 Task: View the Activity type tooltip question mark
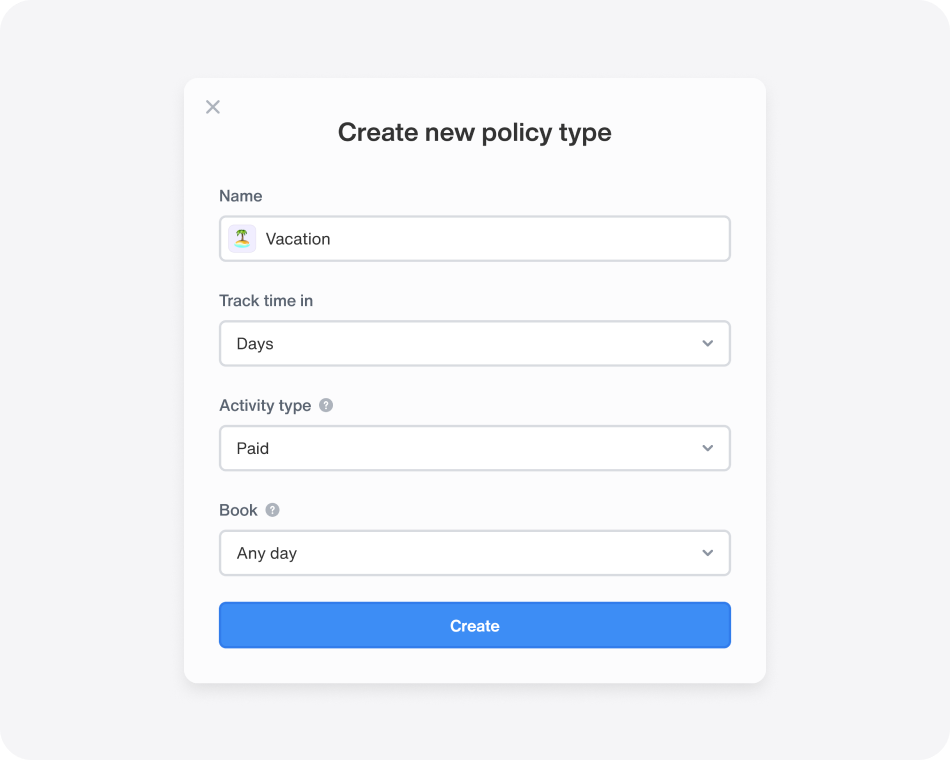(325, 405)
